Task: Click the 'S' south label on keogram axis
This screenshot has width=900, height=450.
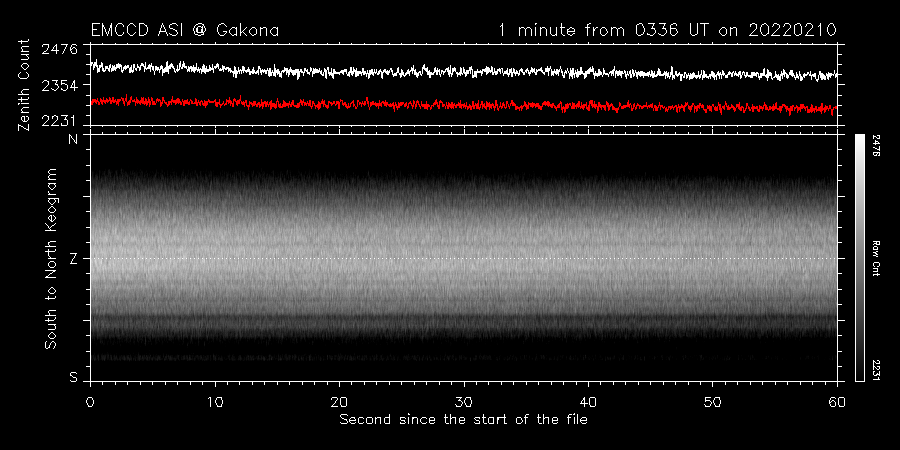Action: tap(73, 378)
